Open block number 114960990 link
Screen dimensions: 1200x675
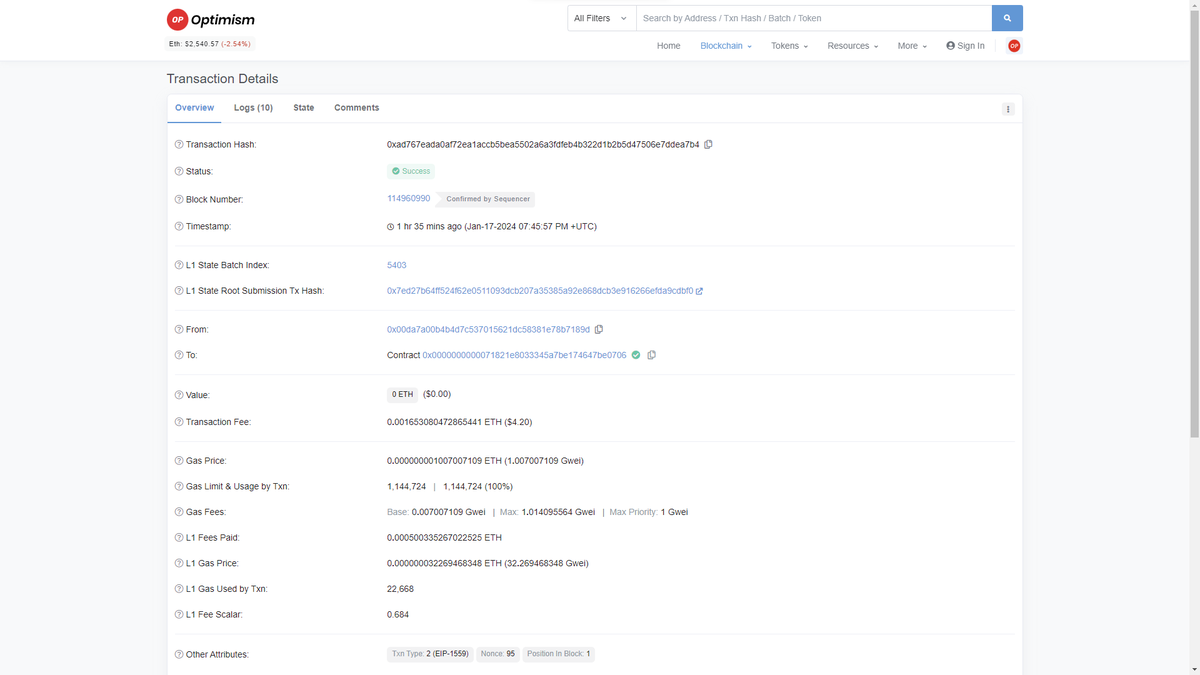[408, 198]
